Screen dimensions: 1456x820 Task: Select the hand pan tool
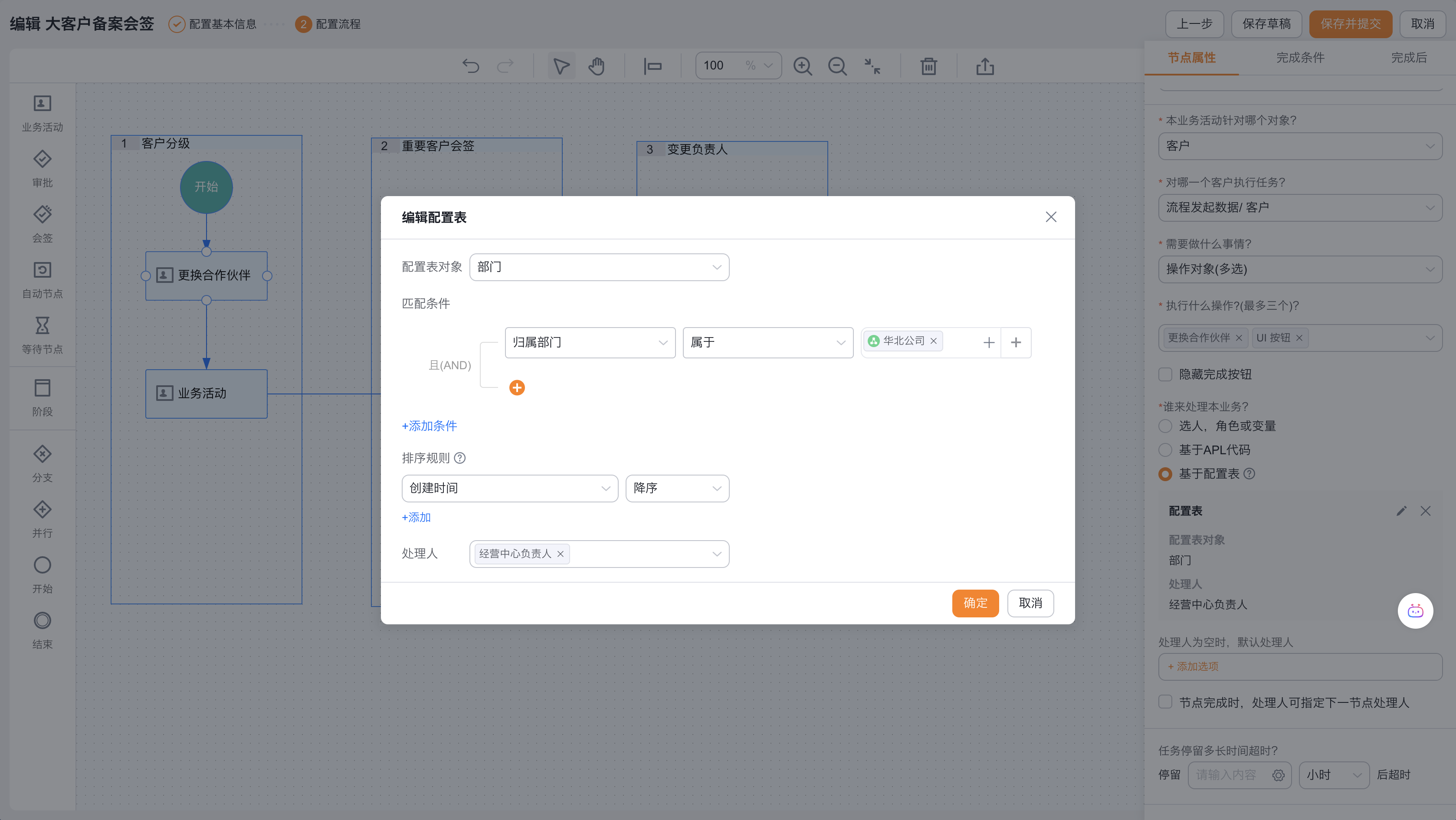click(596, 66)
